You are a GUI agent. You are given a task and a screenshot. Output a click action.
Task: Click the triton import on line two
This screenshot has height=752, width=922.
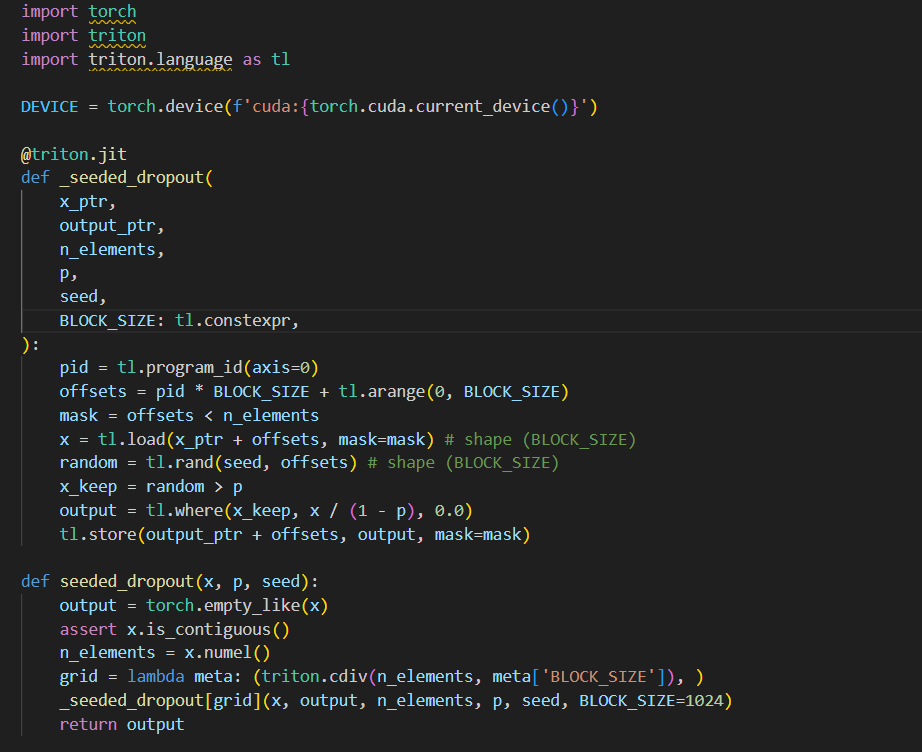pos(116,35)
